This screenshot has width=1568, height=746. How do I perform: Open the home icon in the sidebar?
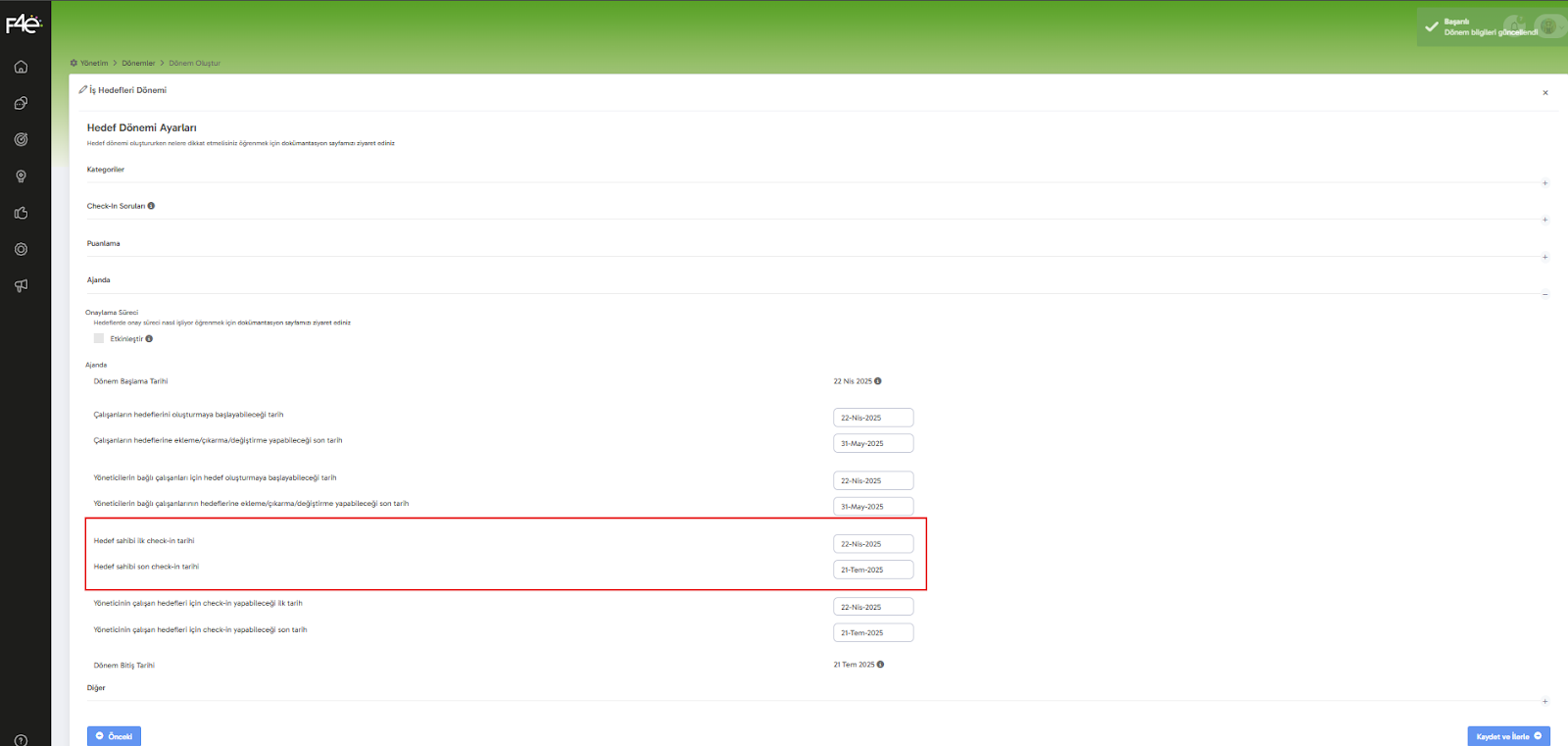21,67
